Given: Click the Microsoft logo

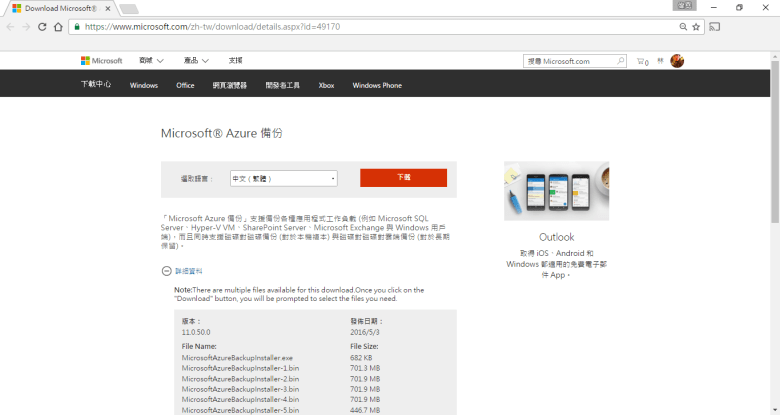Looking at the screenshot, I should pos(101,61).
